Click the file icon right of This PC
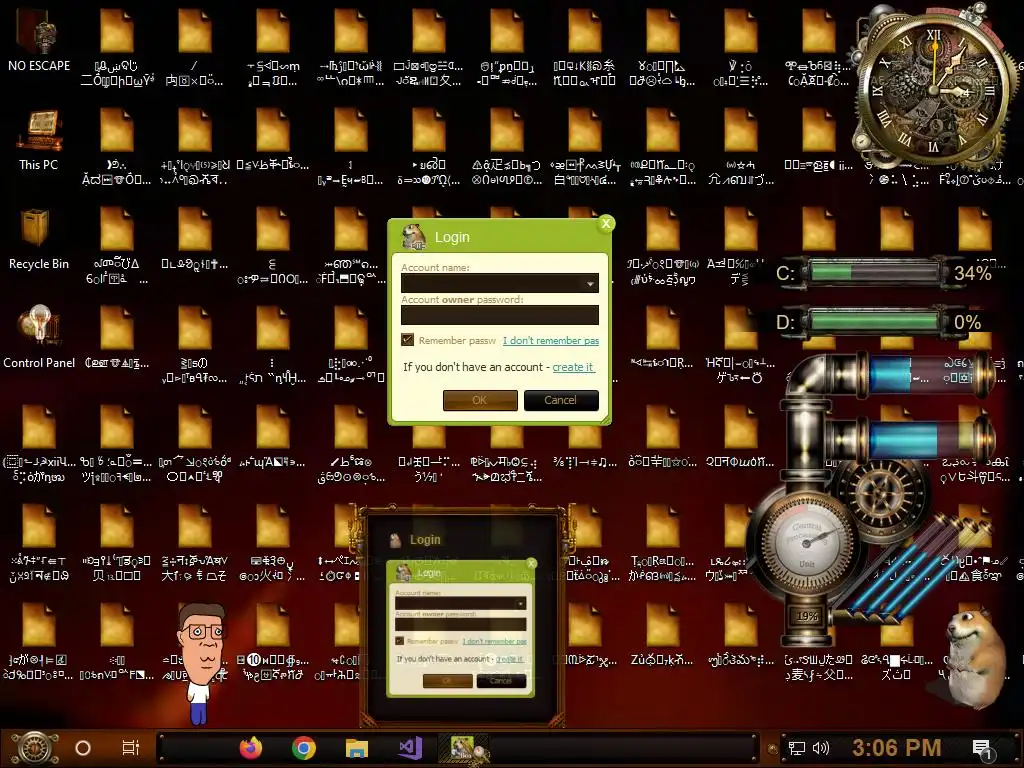The width and height of the screenshot is (1024, 768). coord(117,131)
